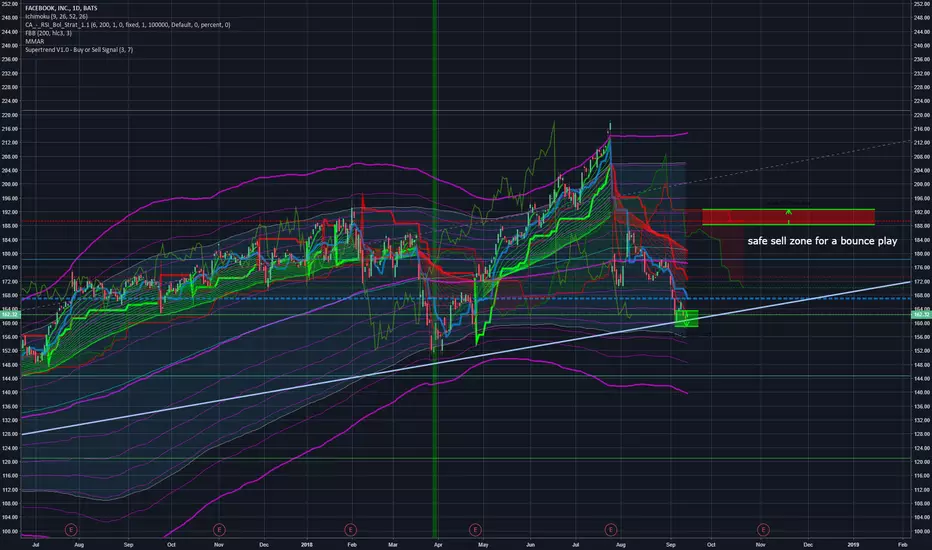Click the May label on the time axis
The height and width of the screenshot is (550, 932).
click(x=483, y=545)
